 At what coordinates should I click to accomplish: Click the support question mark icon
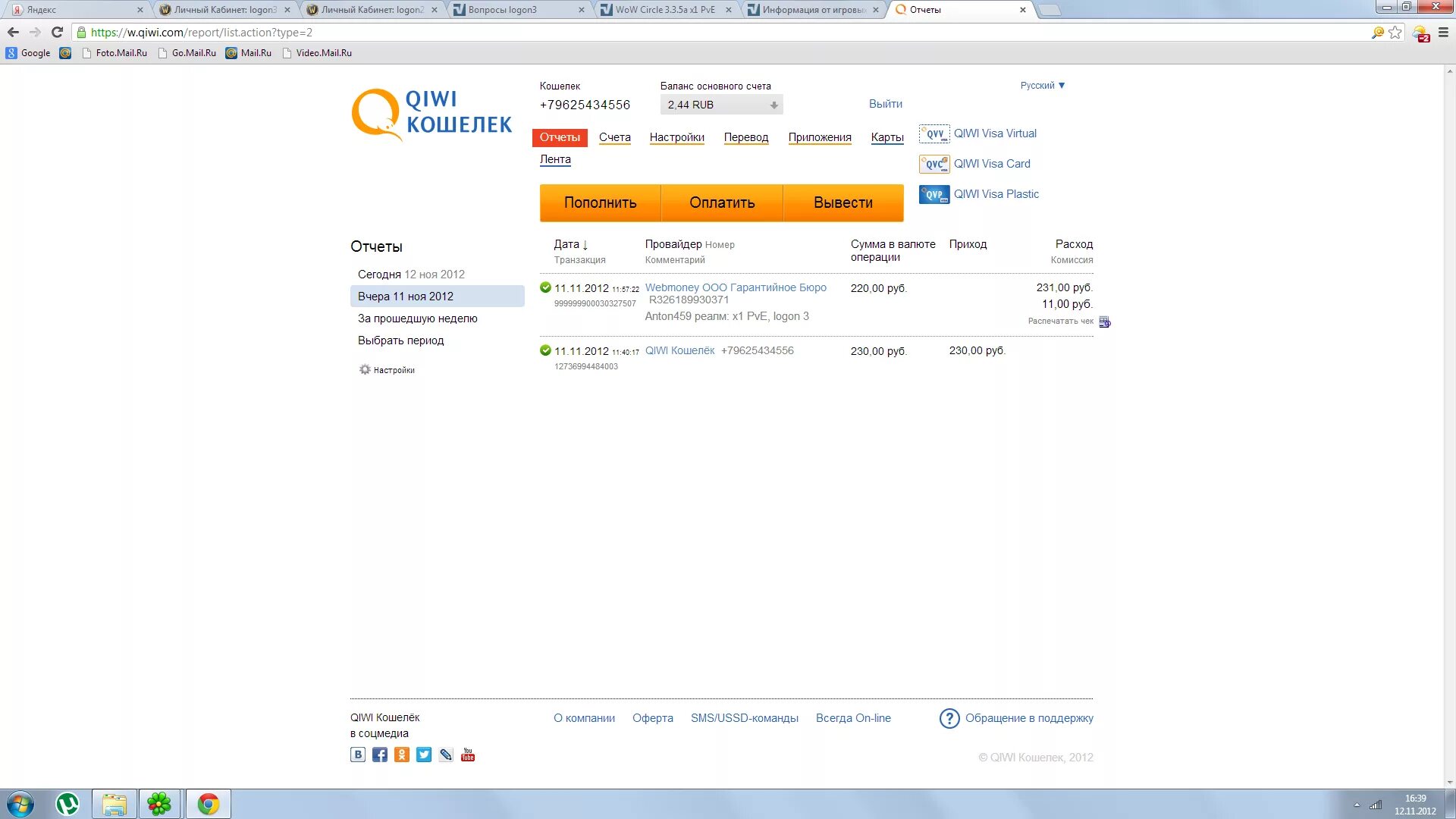click(x=949, y=718)
